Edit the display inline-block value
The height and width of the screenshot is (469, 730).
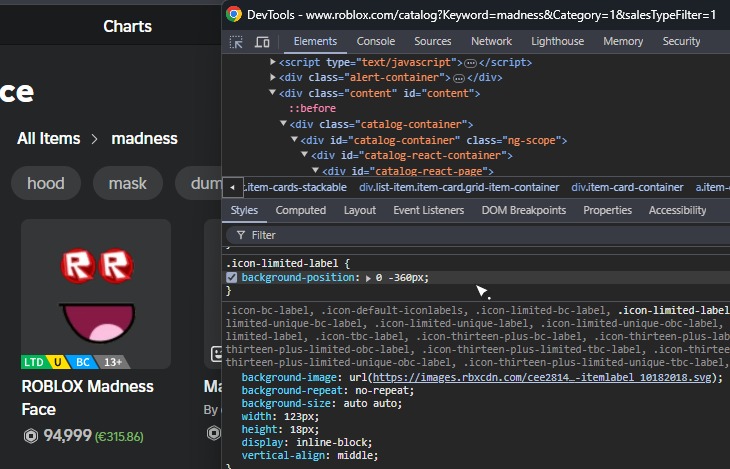point(334,442)
